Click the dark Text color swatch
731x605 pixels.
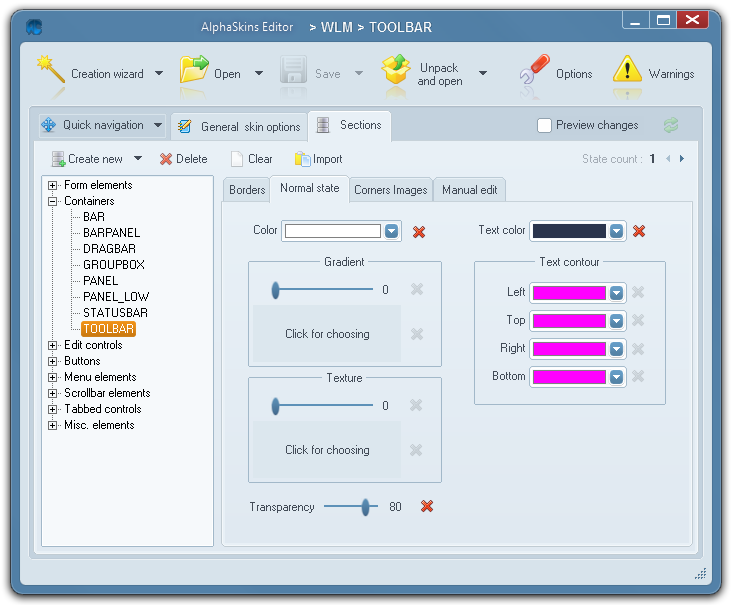569,231
